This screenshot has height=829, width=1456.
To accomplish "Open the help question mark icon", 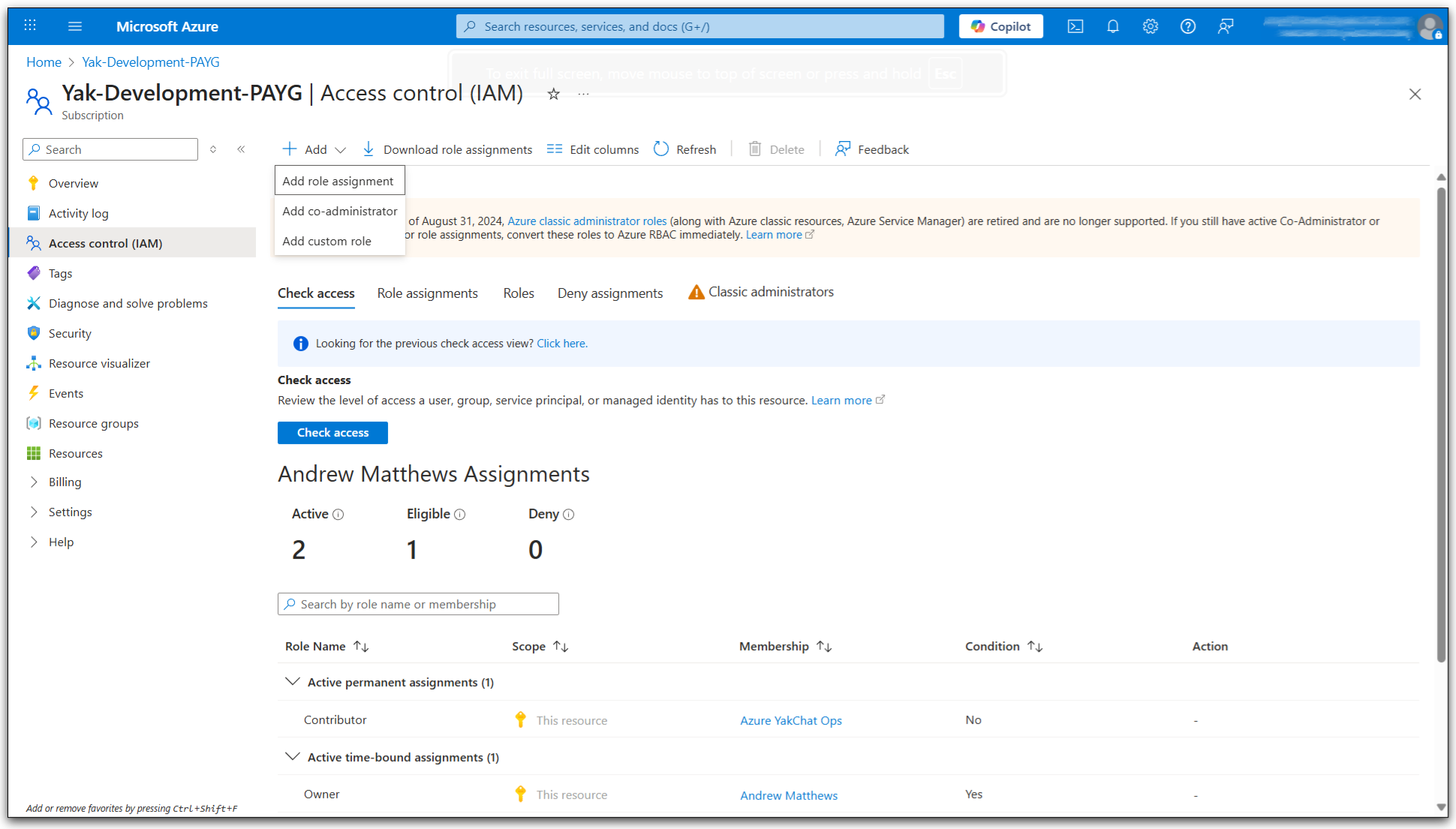I will [x=1188, y=26].
